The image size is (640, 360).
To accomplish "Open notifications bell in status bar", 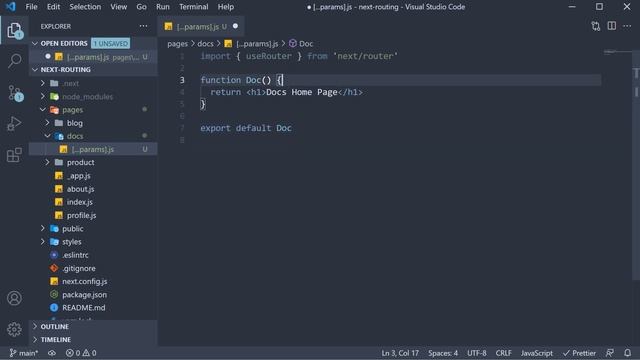I will coord(627,353).
